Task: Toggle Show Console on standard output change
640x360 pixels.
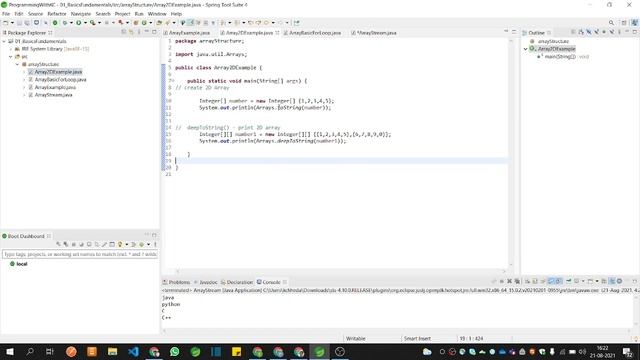Action: click(551, 281)
